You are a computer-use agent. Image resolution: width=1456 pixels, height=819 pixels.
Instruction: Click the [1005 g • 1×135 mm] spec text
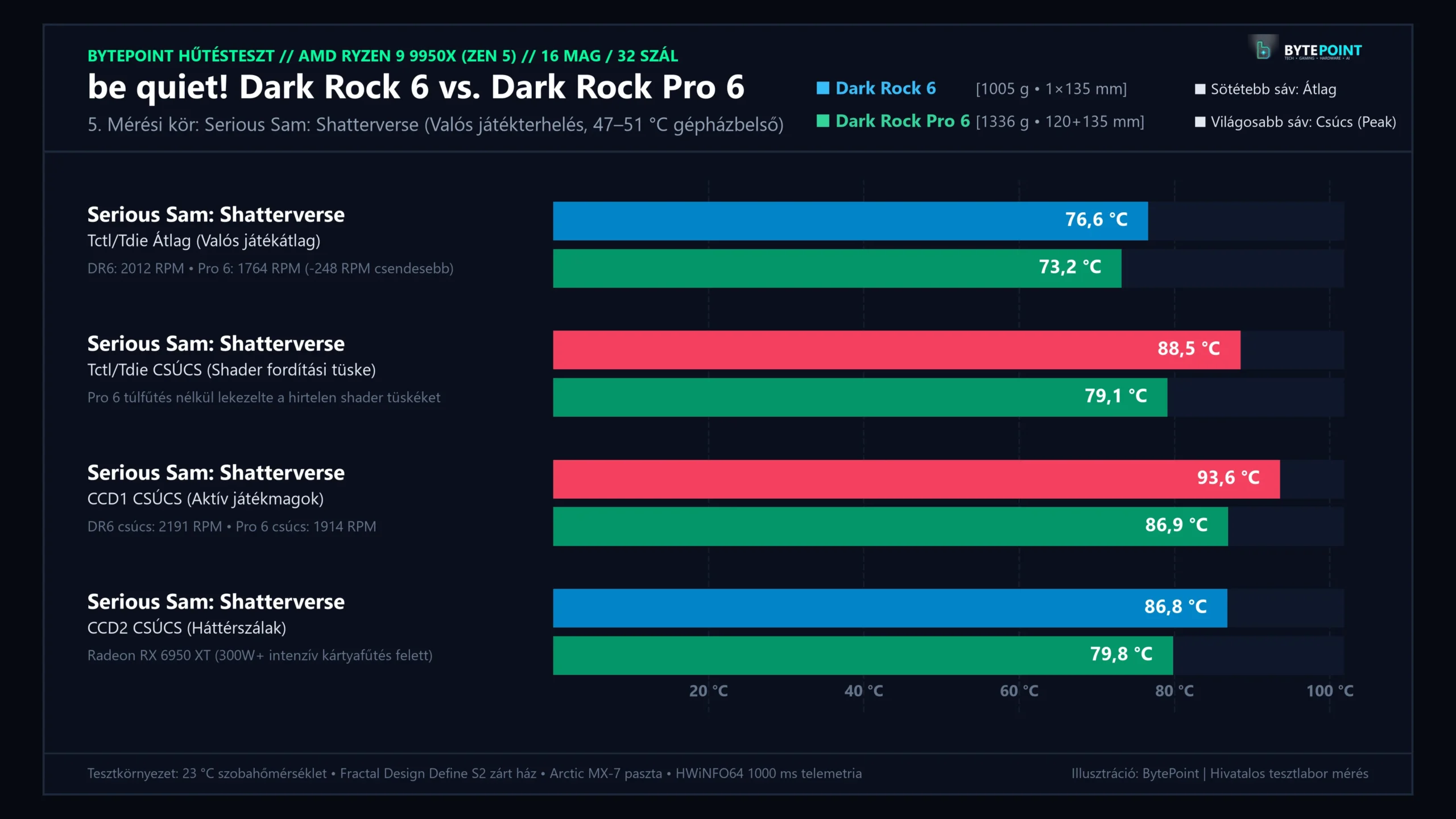pyautogui.click(x=1051, y=89)
